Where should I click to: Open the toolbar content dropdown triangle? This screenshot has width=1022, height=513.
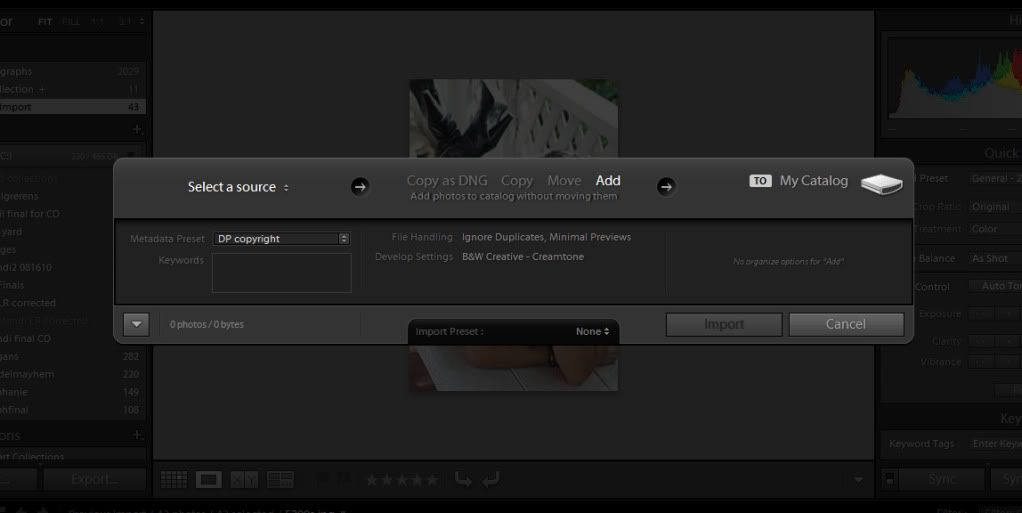[x=858, y=480]
